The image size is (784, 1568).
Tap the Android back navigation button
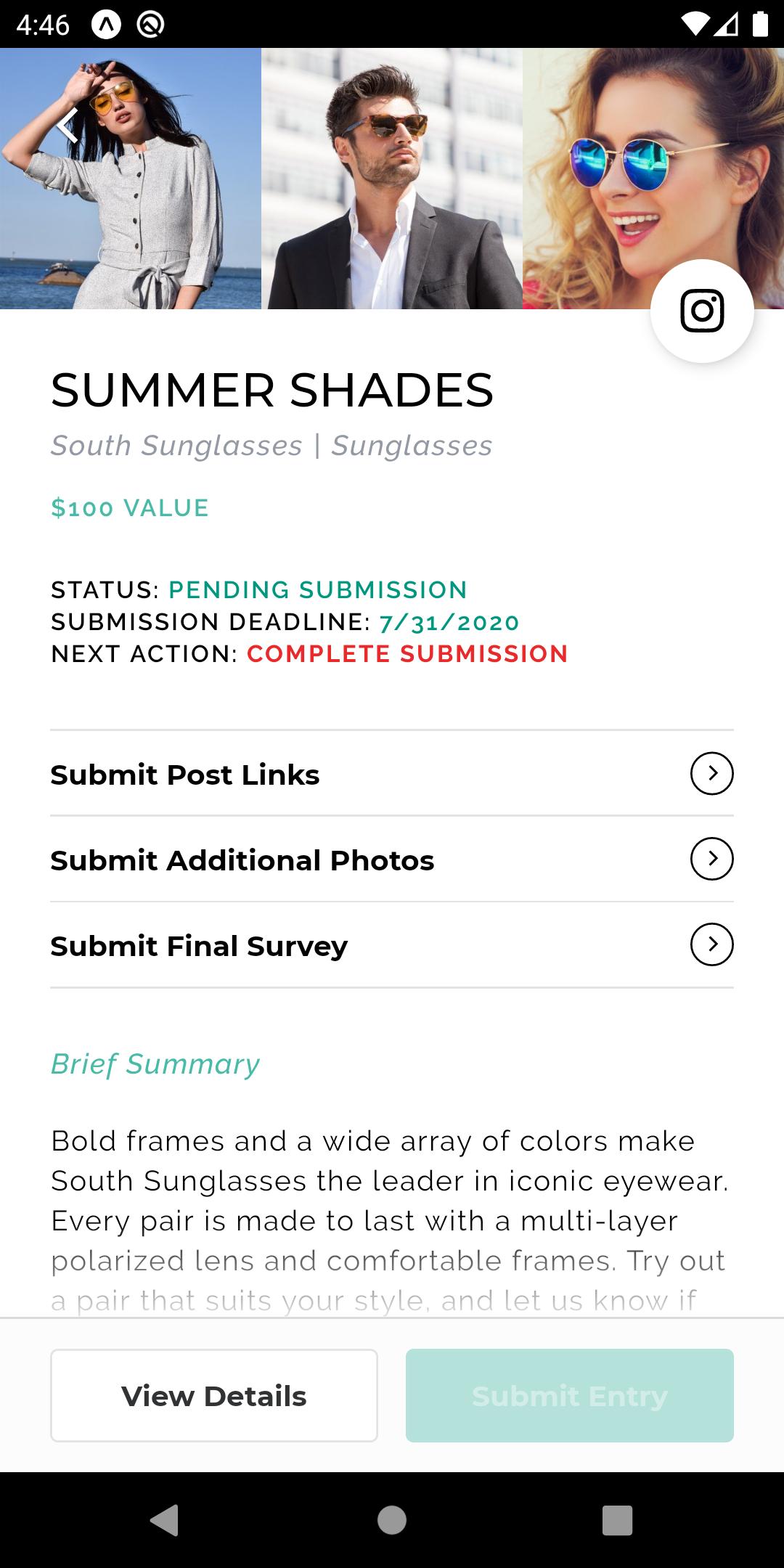pos(165,1519)
